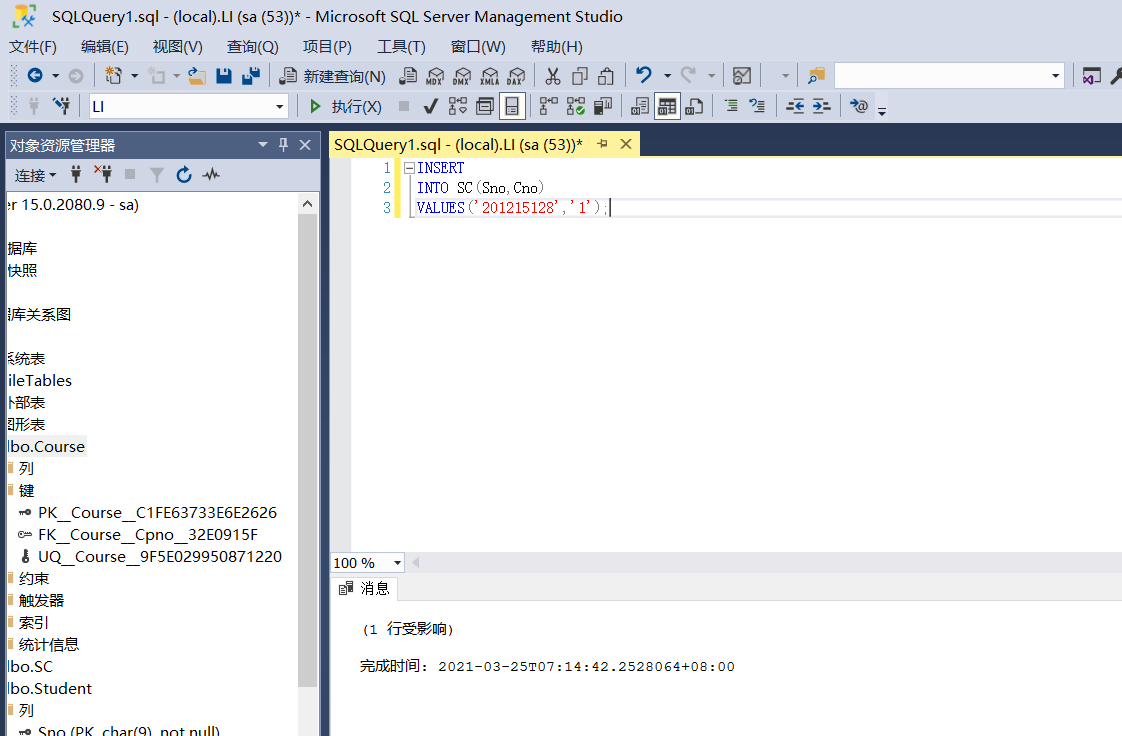Image resolution: width=1122 pixels, height=736 pixels.
Task: Refresh the Object Explorer tree
Action: coord(184,174)
